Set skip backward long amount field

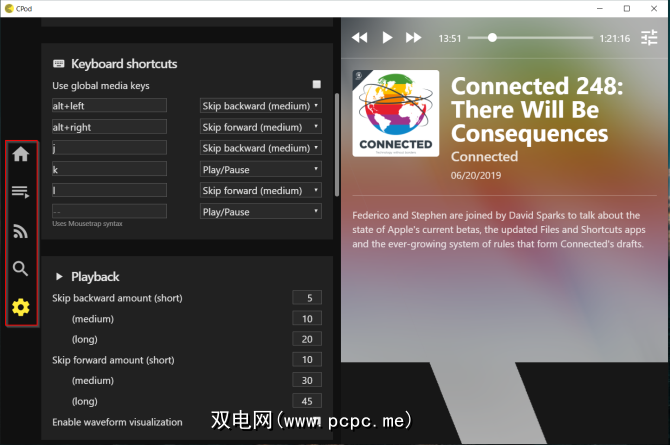coord(307,339)
